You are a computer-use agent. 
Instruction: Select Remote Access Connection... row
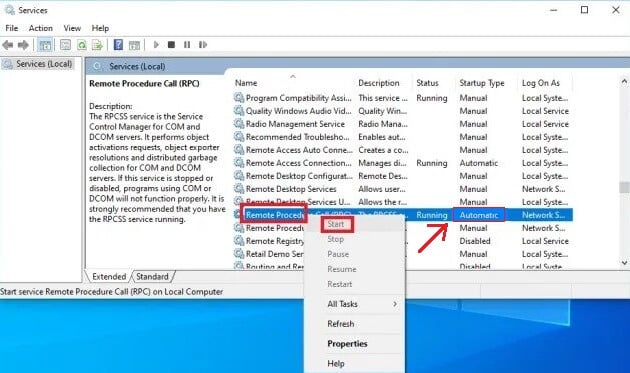click(403, 163)
